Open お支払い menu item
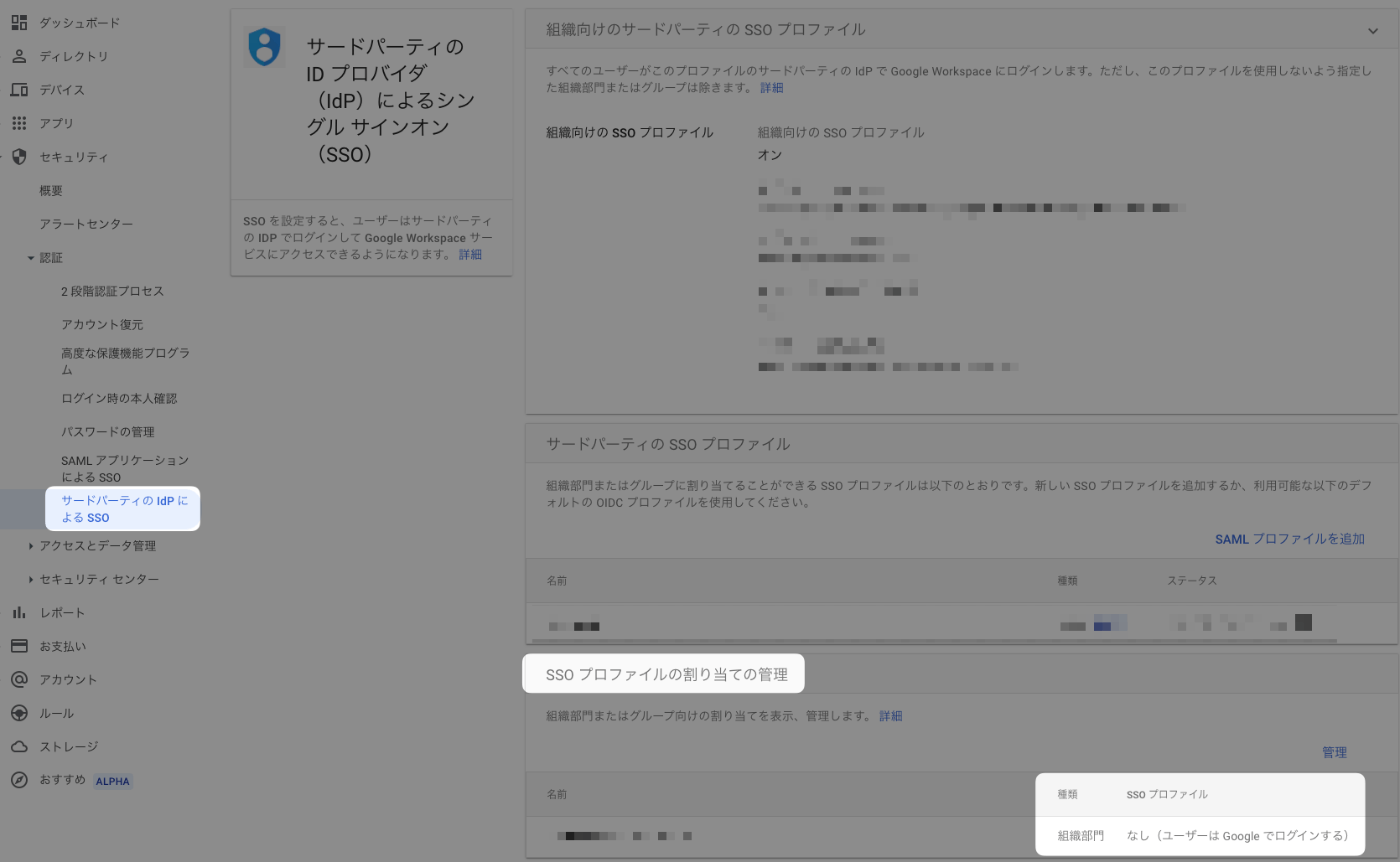The height and width of the screenshot is (862, 1400). 62,646
